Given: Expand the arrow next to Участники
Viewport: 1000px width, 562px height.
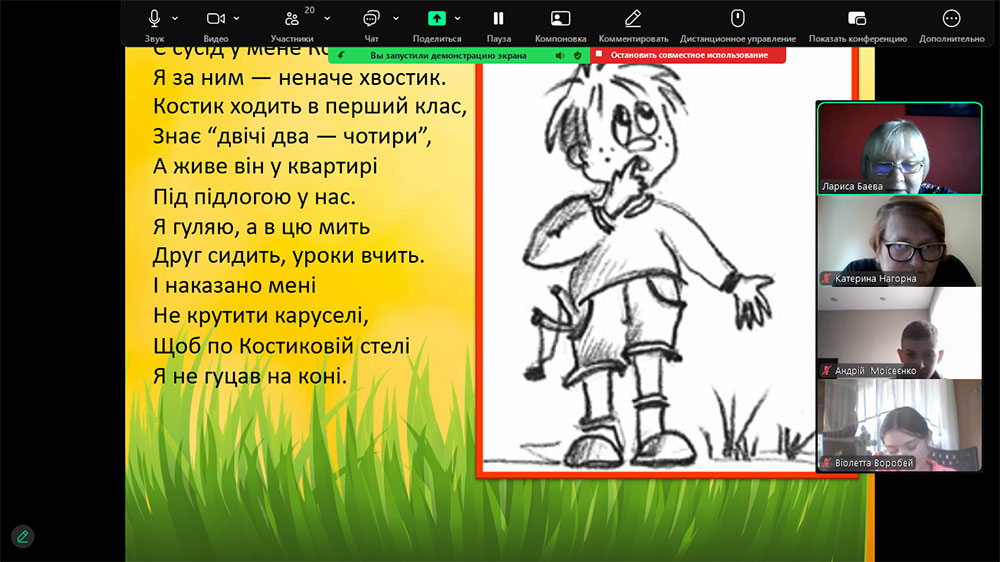Looking at the screenshot, I should [318, 18].
